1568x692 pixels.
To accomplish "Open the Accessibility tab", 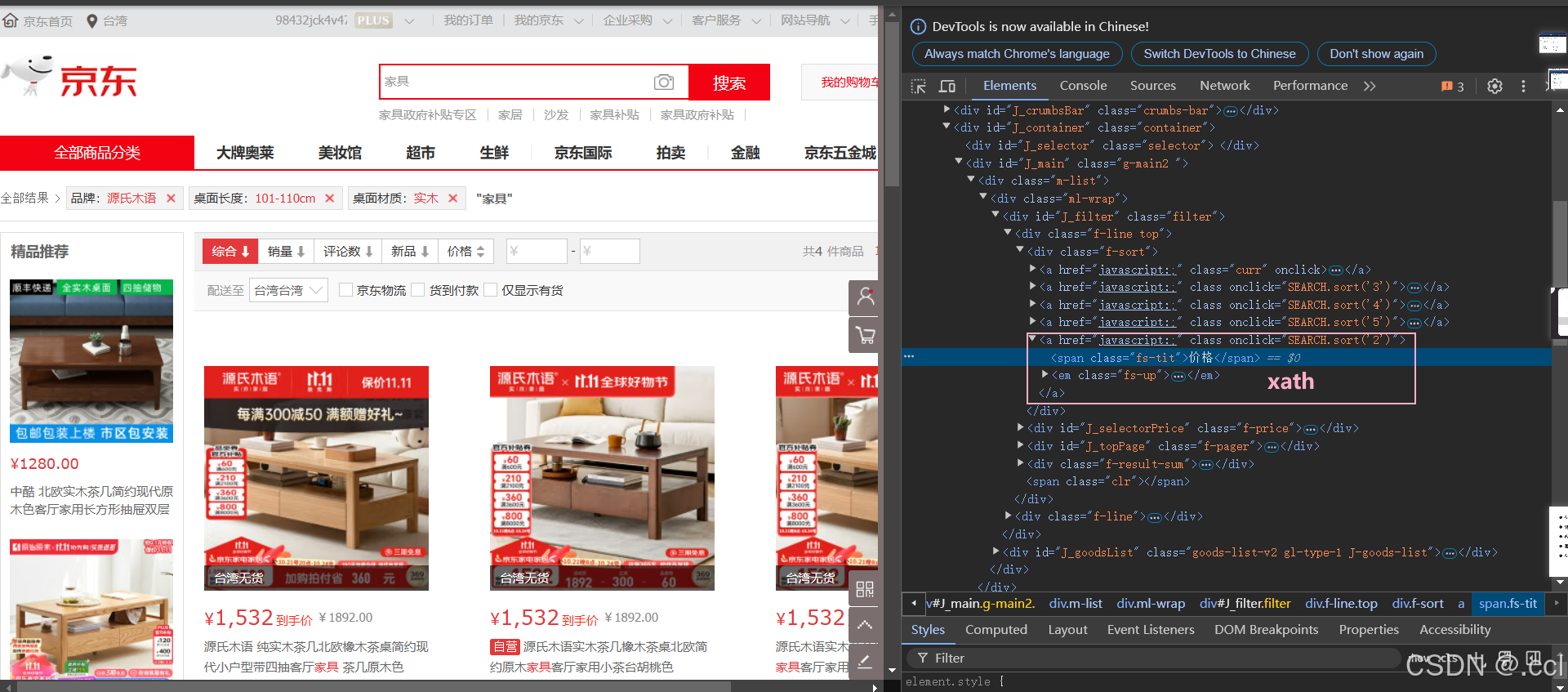I will click(x=1454, y=630).
